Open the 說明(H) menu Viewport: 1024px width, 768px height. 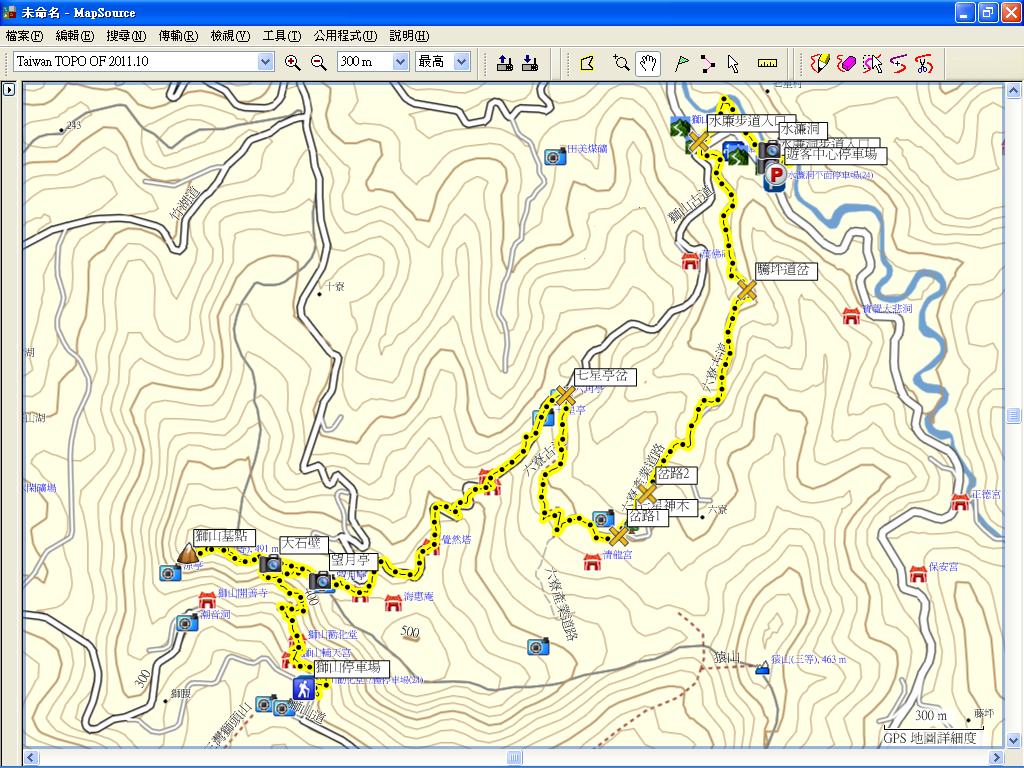click(409, 36)
